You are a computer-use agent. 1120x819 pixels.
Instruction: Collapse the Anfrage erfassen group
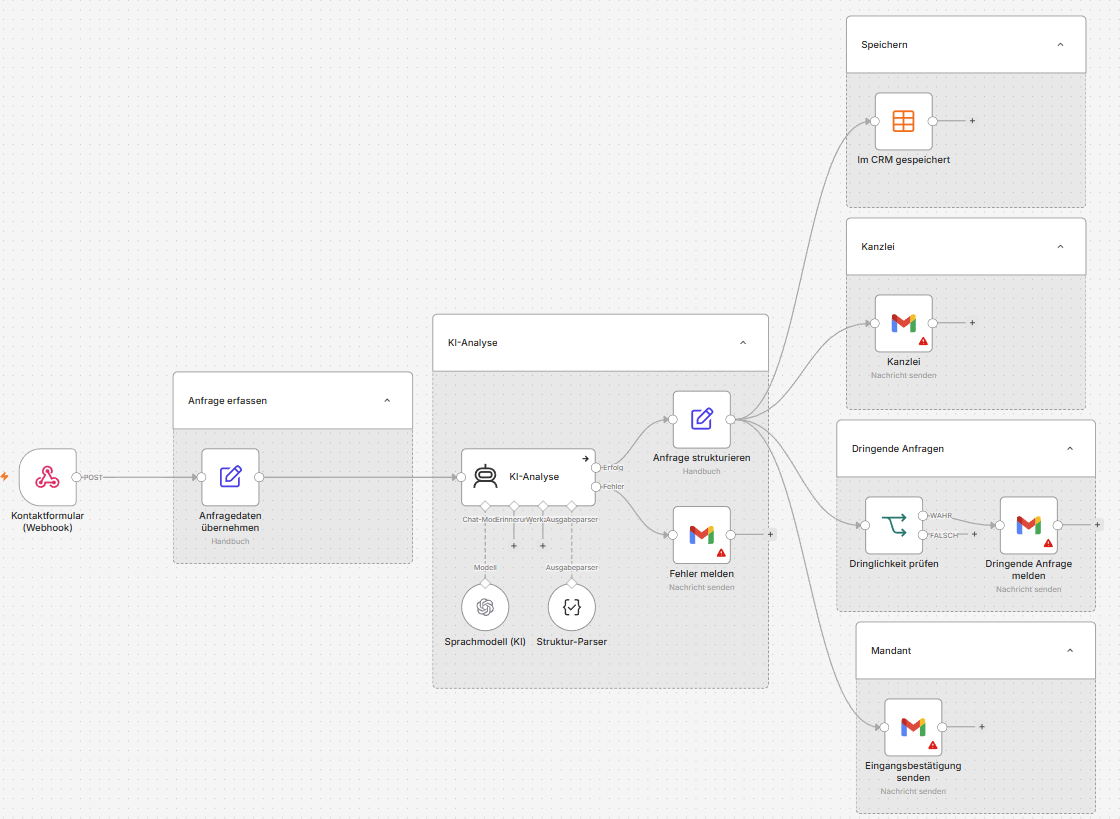click(x=387, y=401)
